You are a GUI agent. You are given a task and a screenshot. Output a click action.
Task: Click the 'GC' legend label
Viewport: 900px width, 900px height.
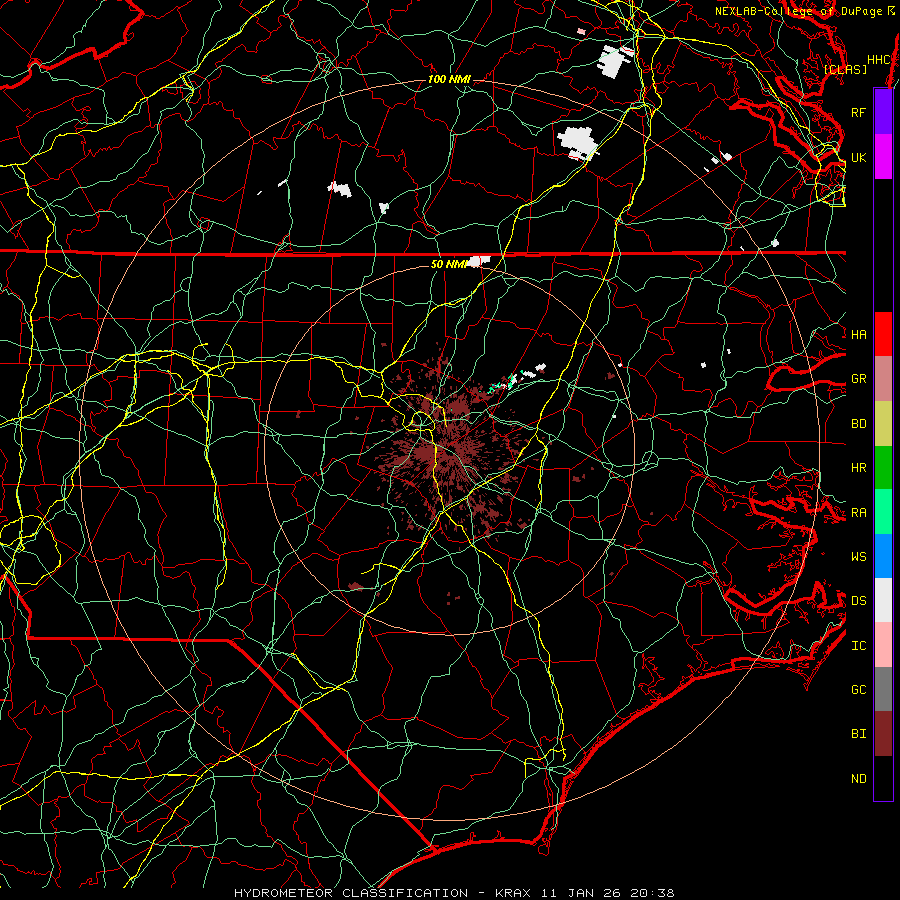858,689
